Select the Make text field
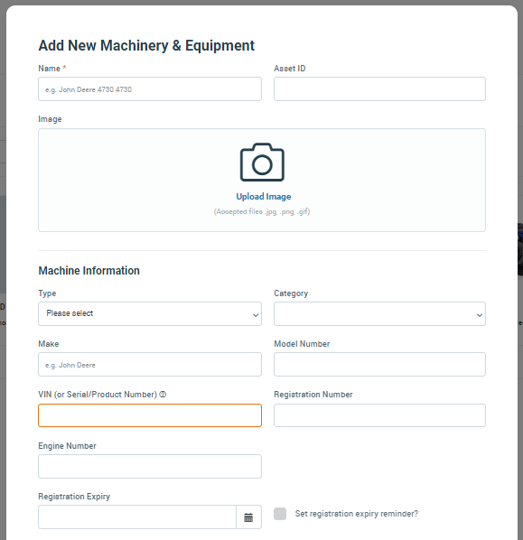Viewport: 523px width, 540px height. [150, 364]
